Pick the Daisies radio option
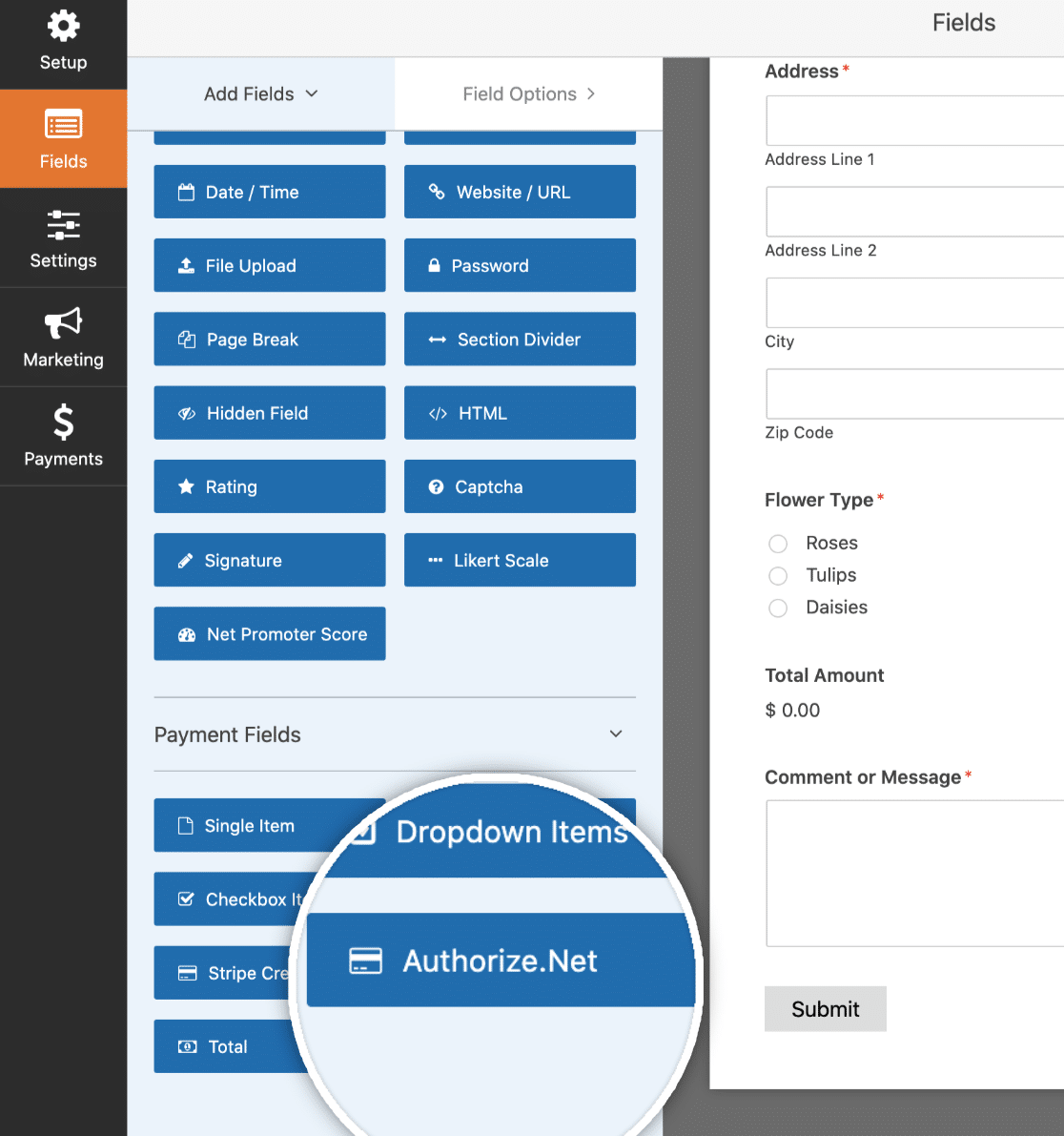Viewport: 1064px width, 1136px height. click(778, 608)
